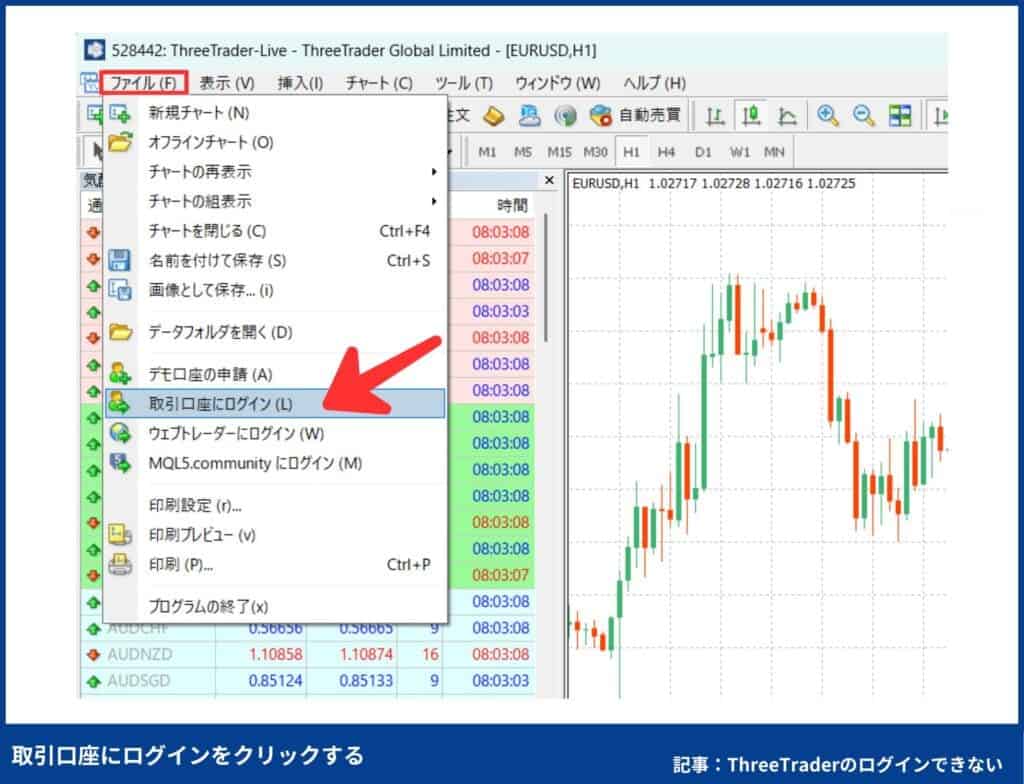The image size is (1024, 784).
Task: Click the floppy disk save icon
Action: (x=120, y=260)
